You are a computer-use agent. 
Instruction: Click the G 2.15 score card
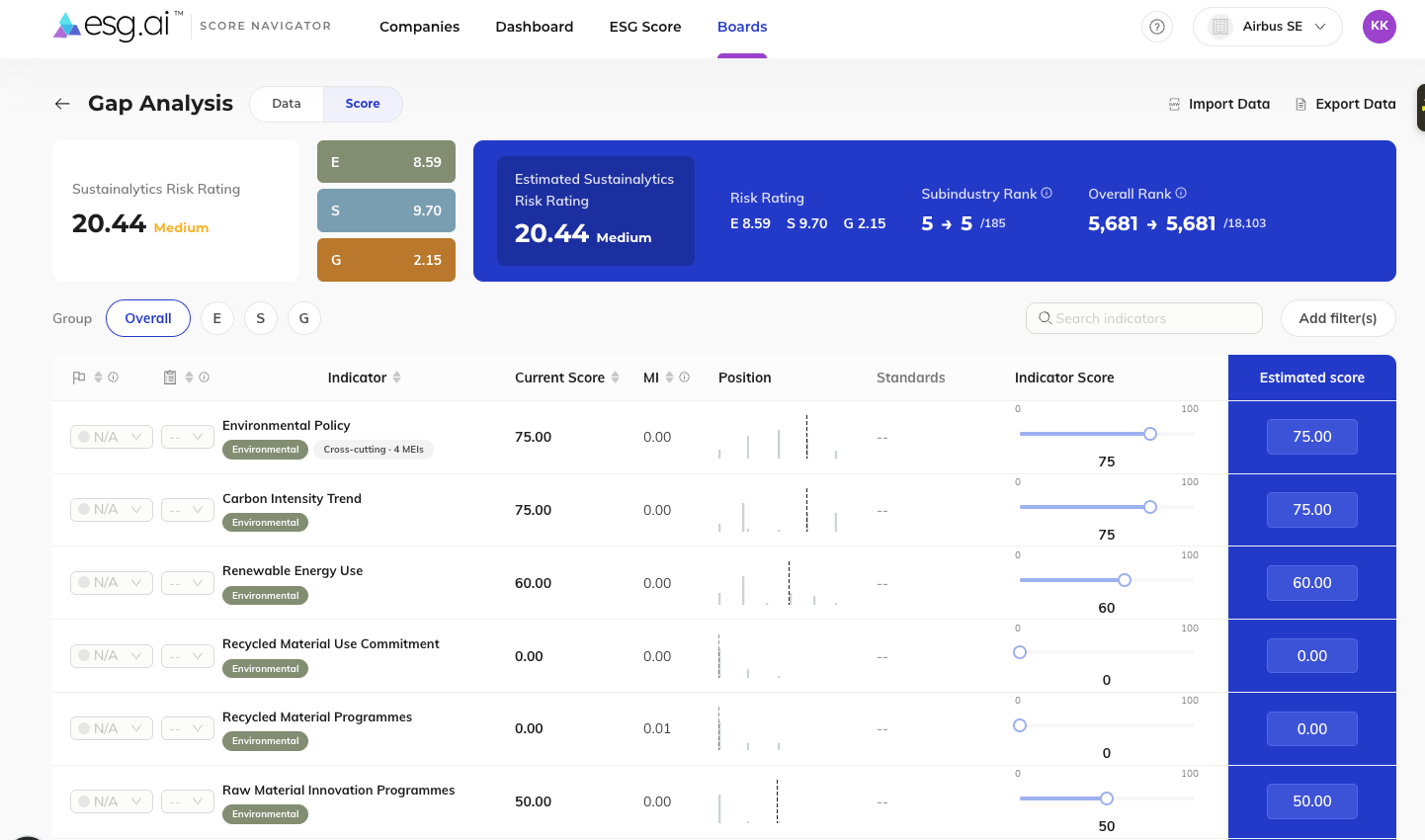[386, 260]
